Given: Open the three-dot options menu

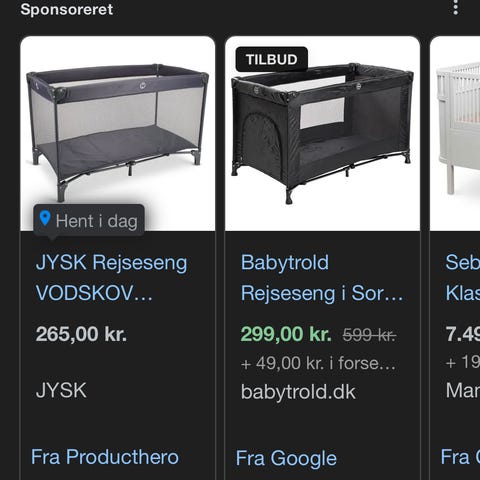Looking at the screenshot, I should (456, 7).
